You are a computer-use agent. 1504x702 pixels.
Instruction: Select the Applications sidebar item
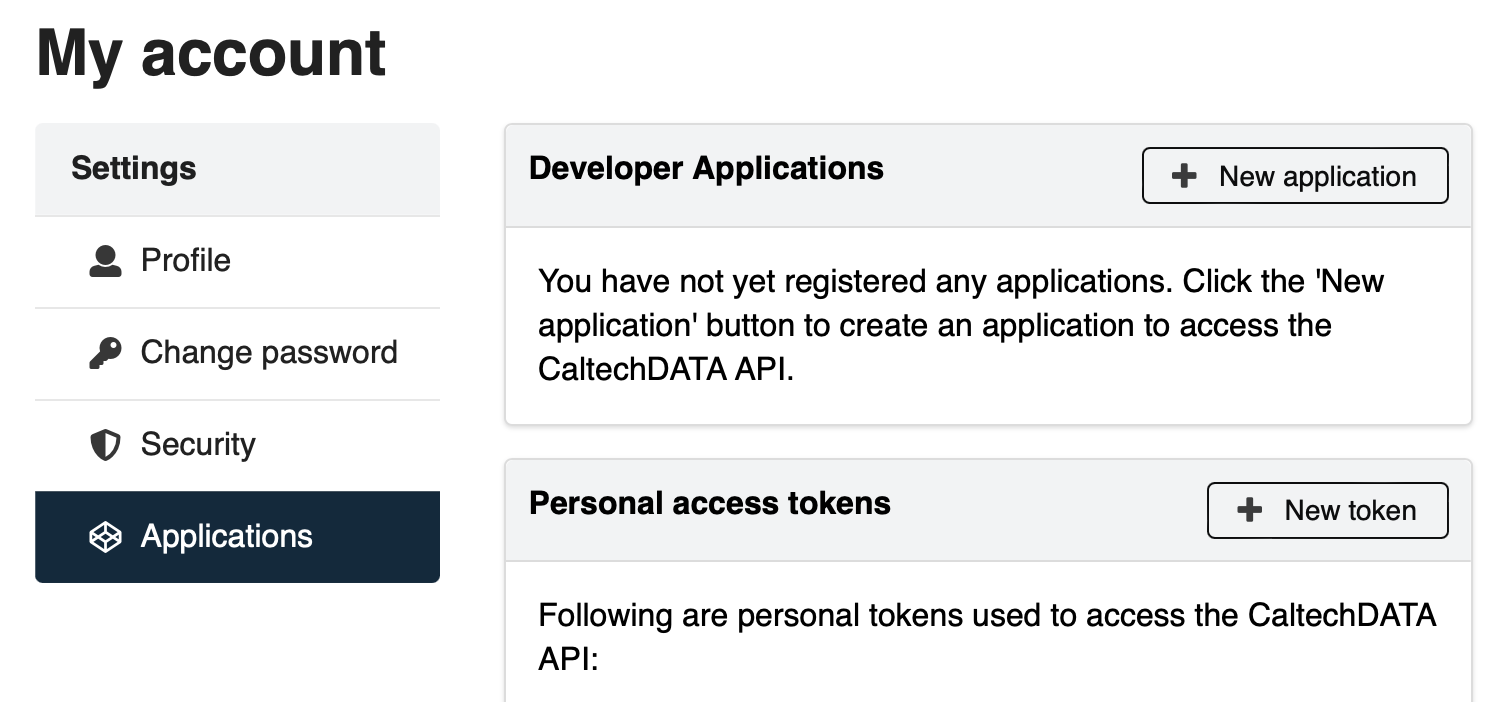pos(237,537)
